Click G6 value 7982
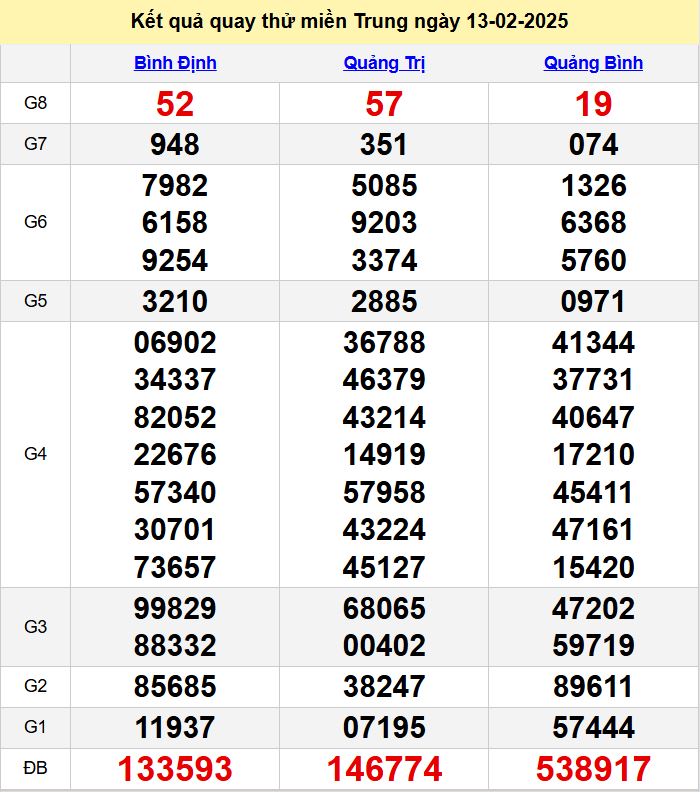700x792 pixels. 175,185
